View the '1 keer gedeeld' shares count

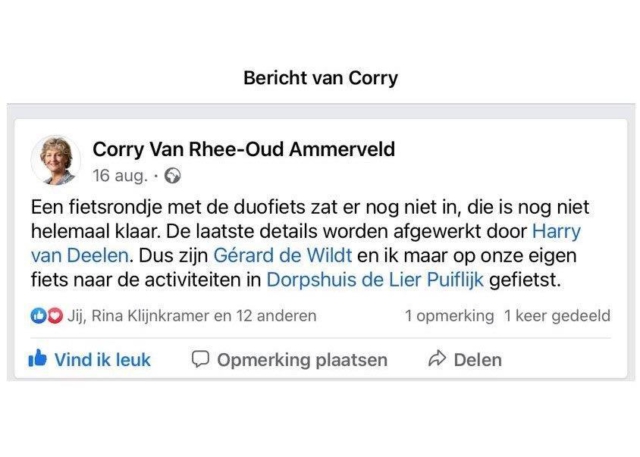557,316
